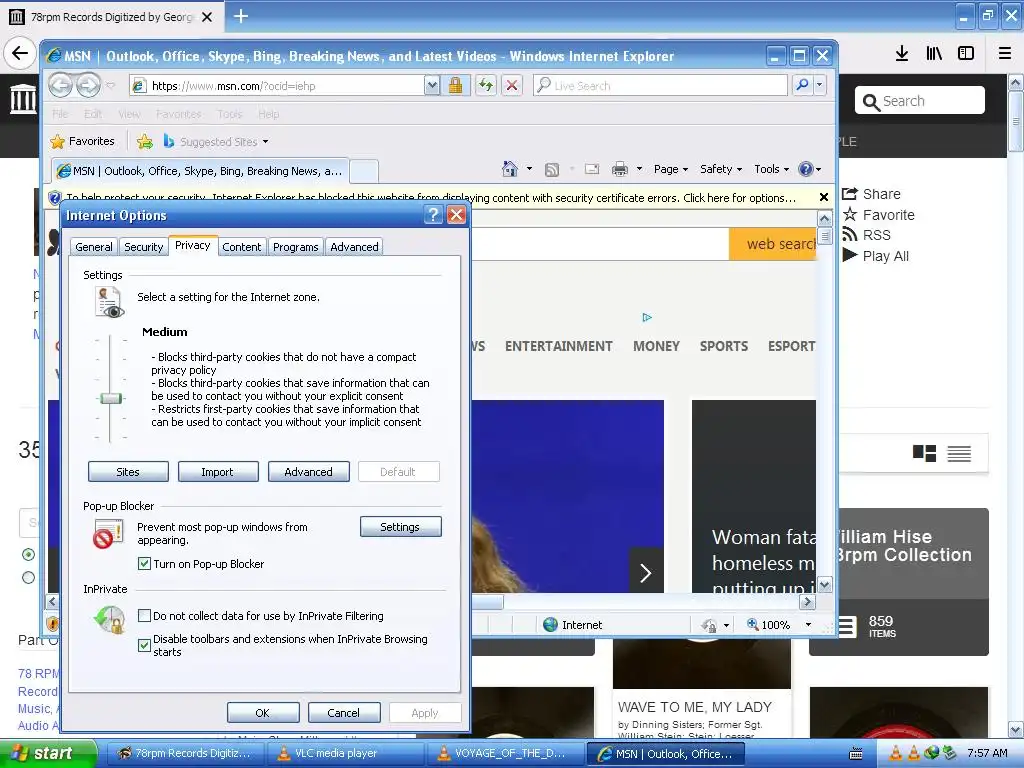The width and height of the screenshot is (1024, 768).
Task: Switch to the Programs tab
Action: coord(296,247)
